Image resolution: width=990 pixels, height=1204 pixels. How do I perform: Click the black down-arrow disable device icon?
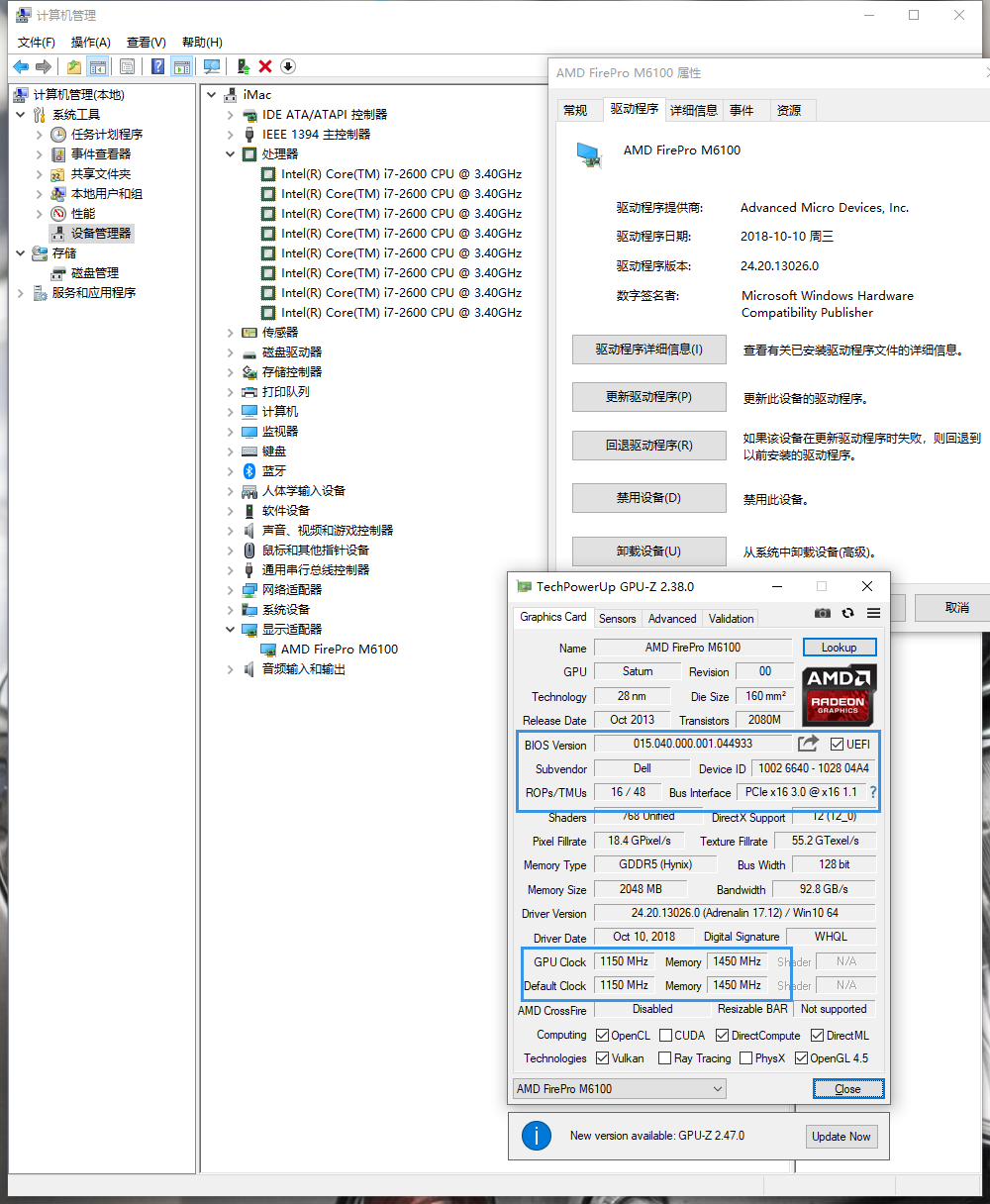point(288,66)
